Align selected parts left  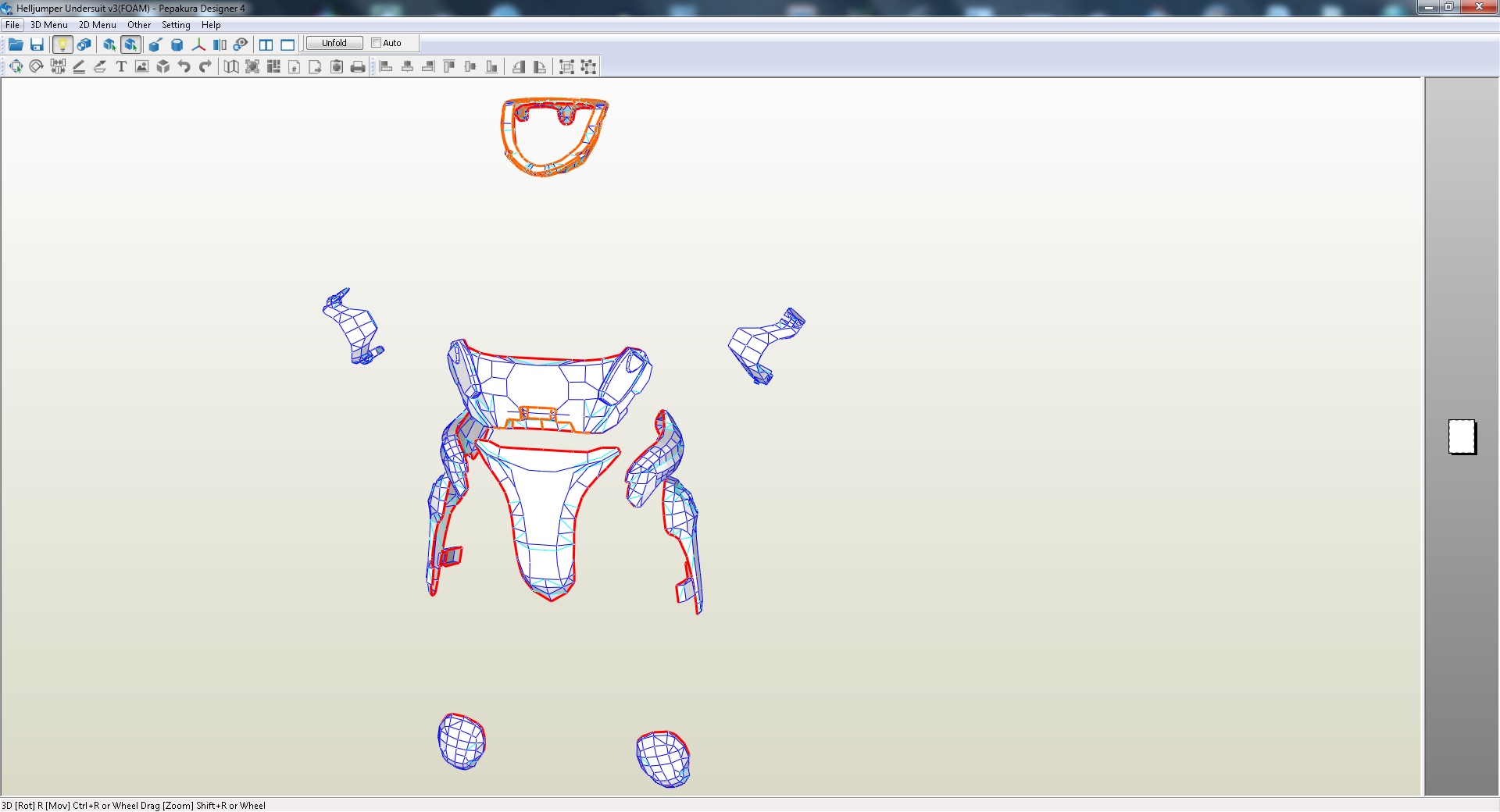click(x=386, y=66)
